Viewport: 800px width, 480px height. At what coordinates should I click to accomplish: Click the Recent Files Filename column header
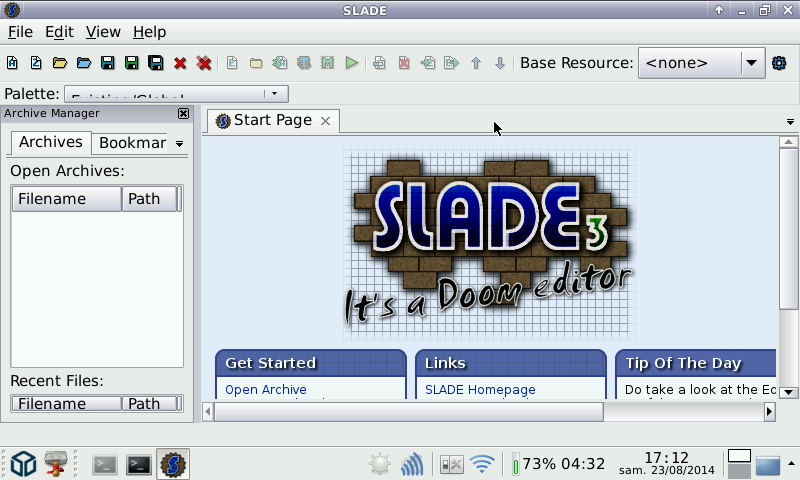67,403
